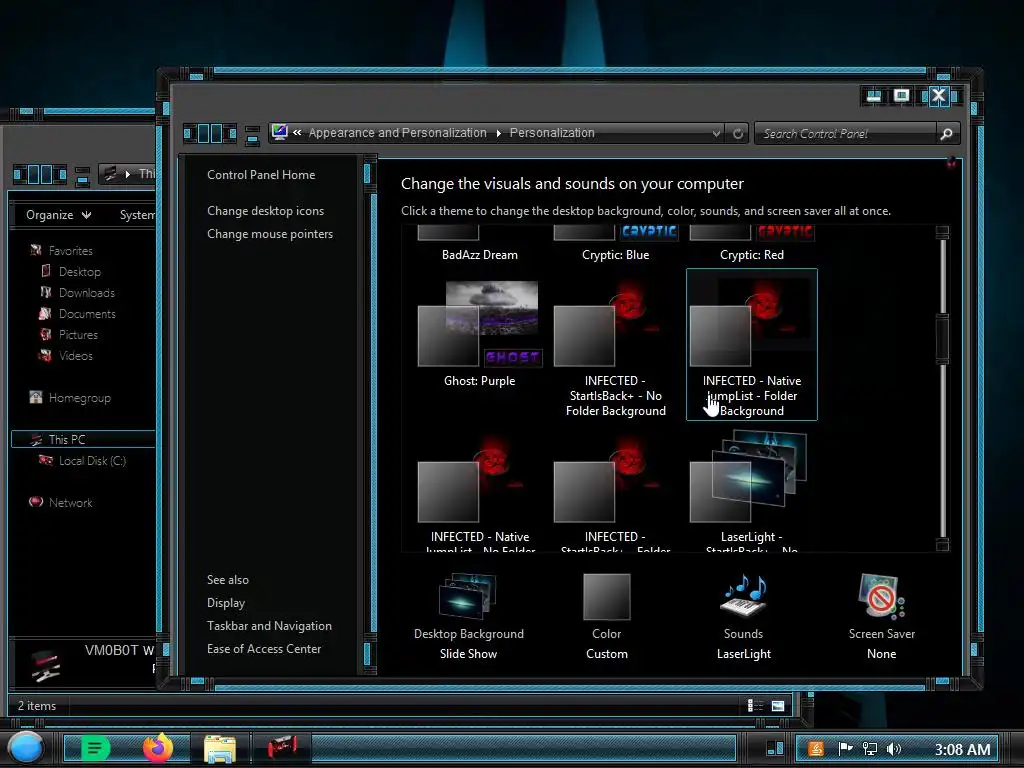This screenshot has width=1024, height=768.
Task: Open the red Control Panel taskbar icon
Action: (283, 747)
